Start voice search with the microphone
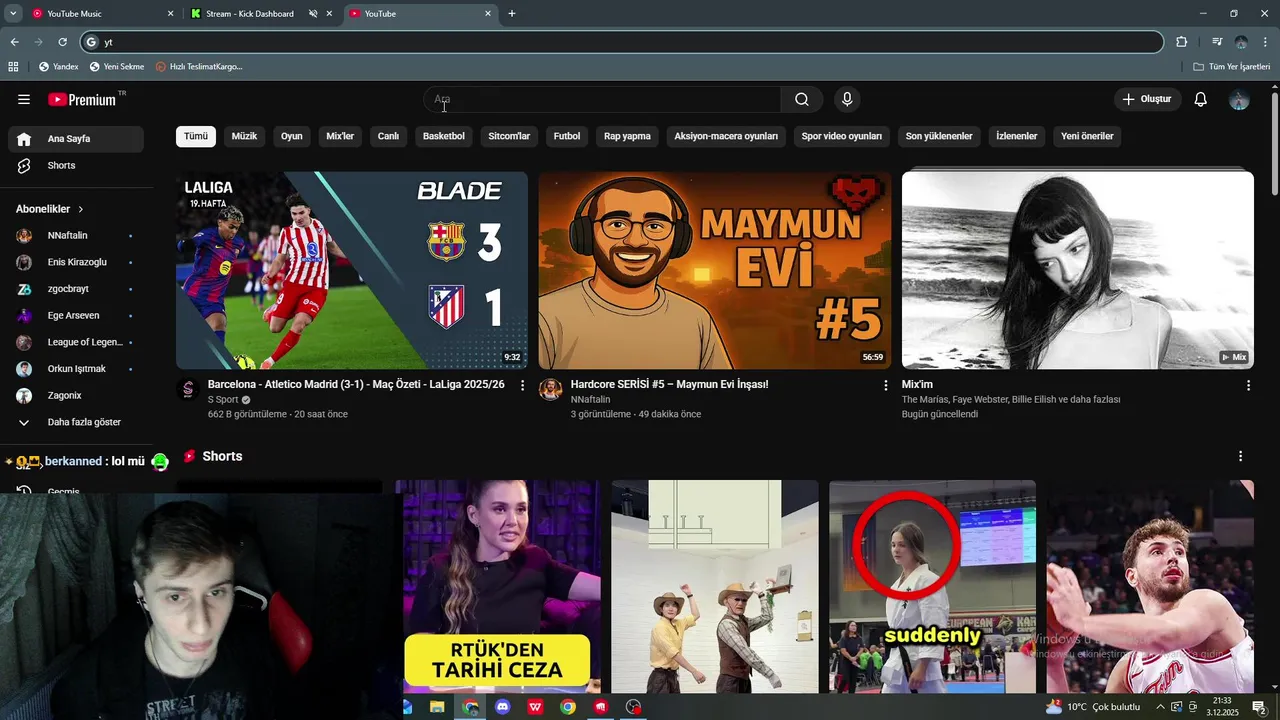The width and height of the screenshot is (1280, 720). [x=847, y=99]
